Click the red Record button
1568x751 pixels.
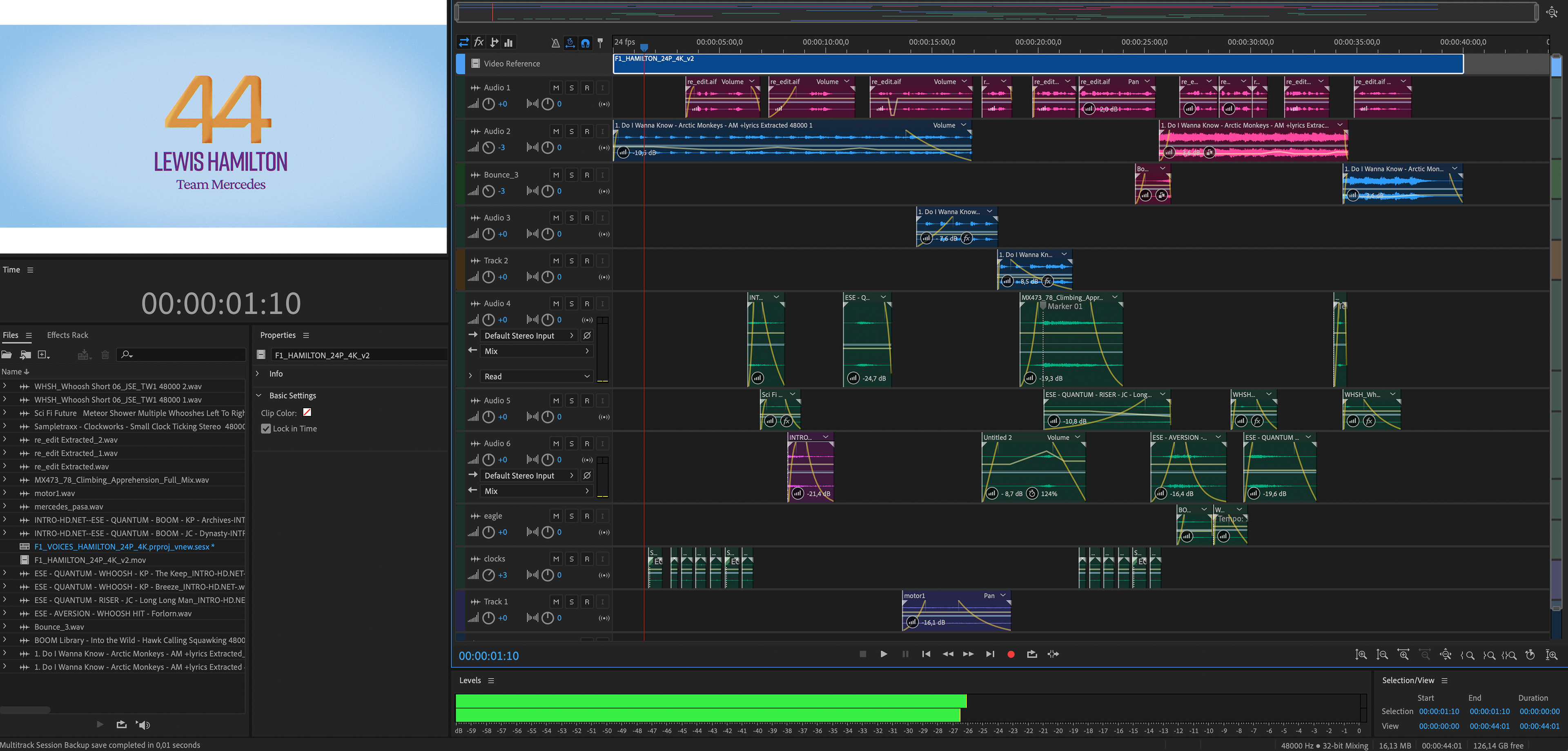click(1011, 654)
